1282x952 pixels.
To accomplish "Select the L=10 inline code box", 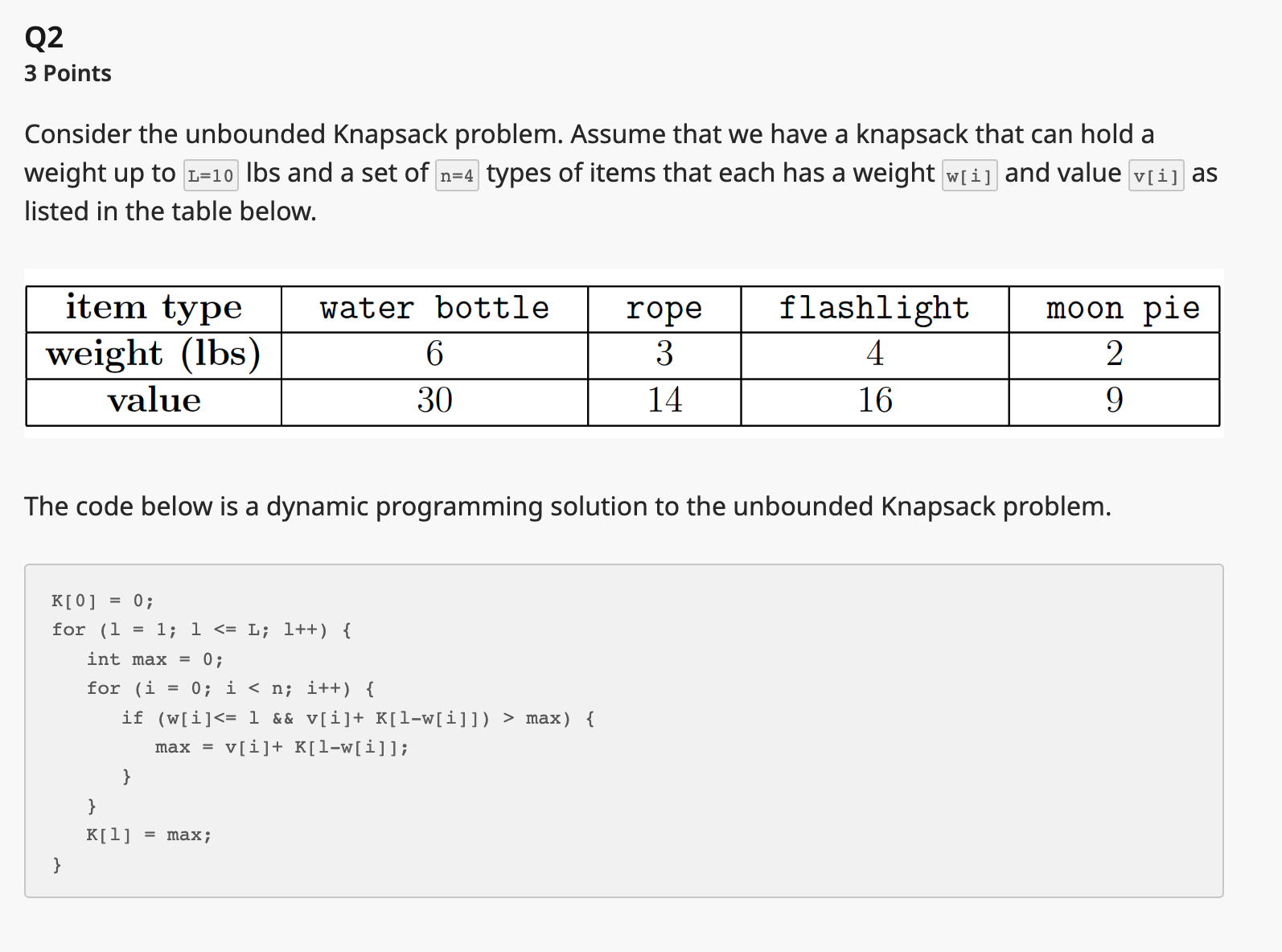I will (x=211, y=175).
